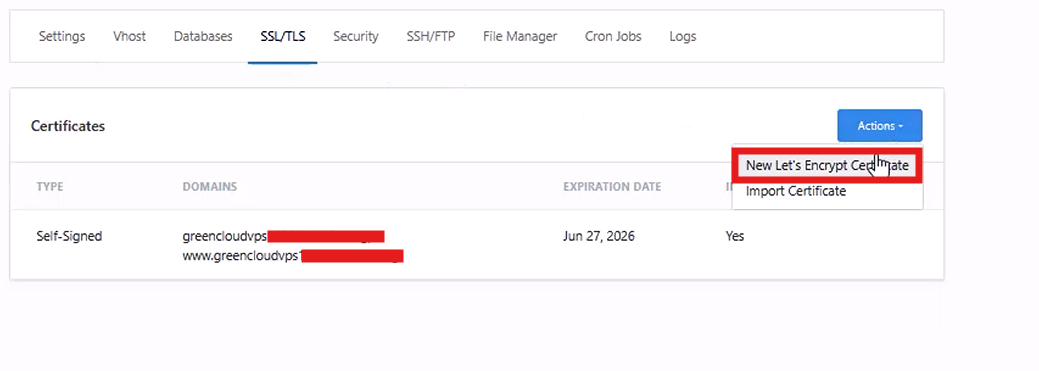Viewport: 1039px width, 371px height.
Task: Switch to the Vhost tab
Action: point(129,36)
